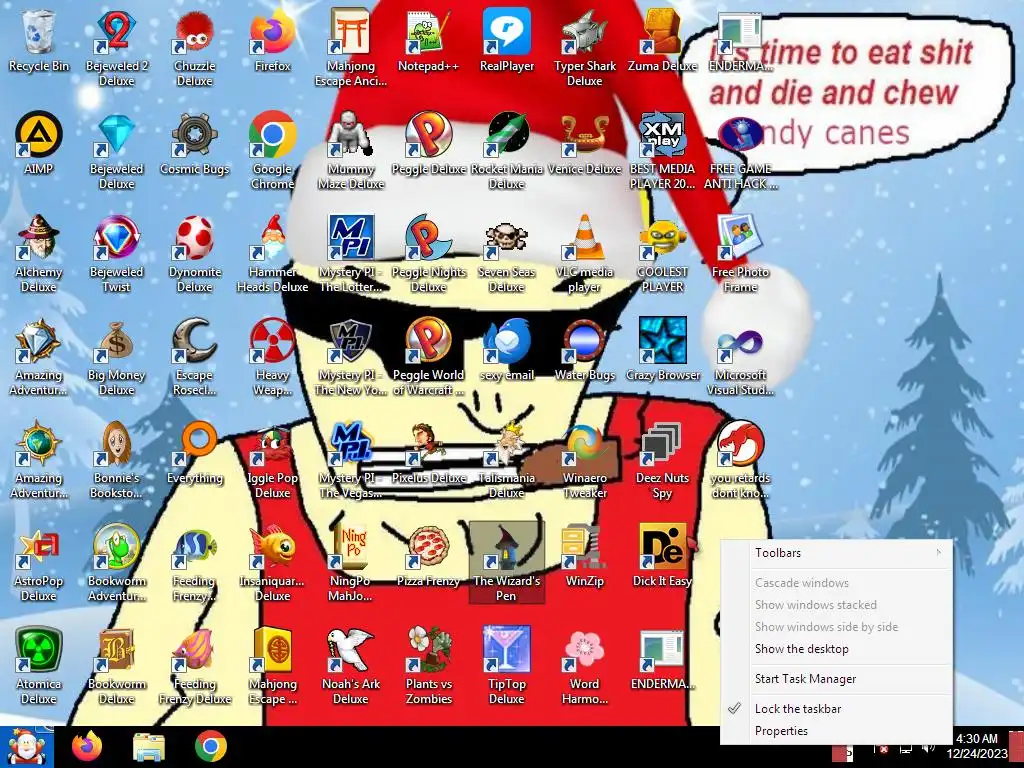Open the system tray volume icon
This screenshot has width=1024, height=768.
pos(928,748)
